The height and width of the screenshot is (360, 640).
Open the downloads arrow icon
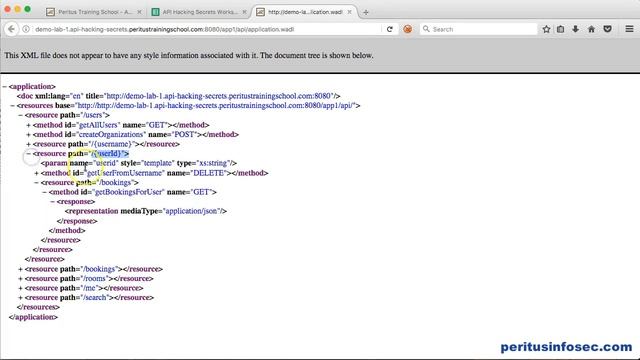point(576,29)
